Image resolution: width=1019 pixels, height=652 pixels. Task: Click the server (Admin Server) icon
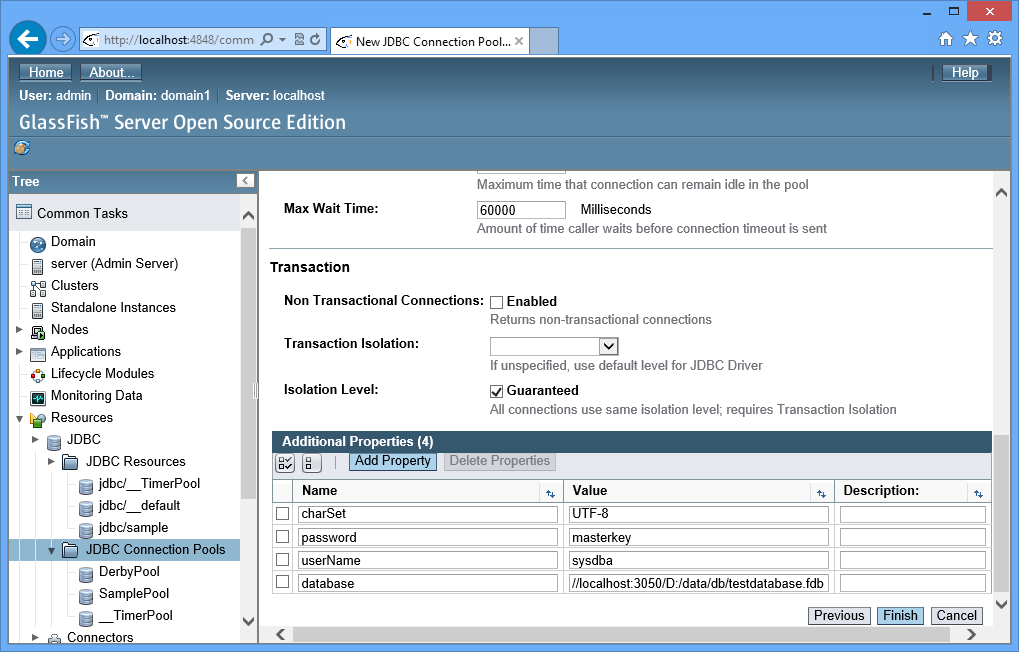point(38,267)
